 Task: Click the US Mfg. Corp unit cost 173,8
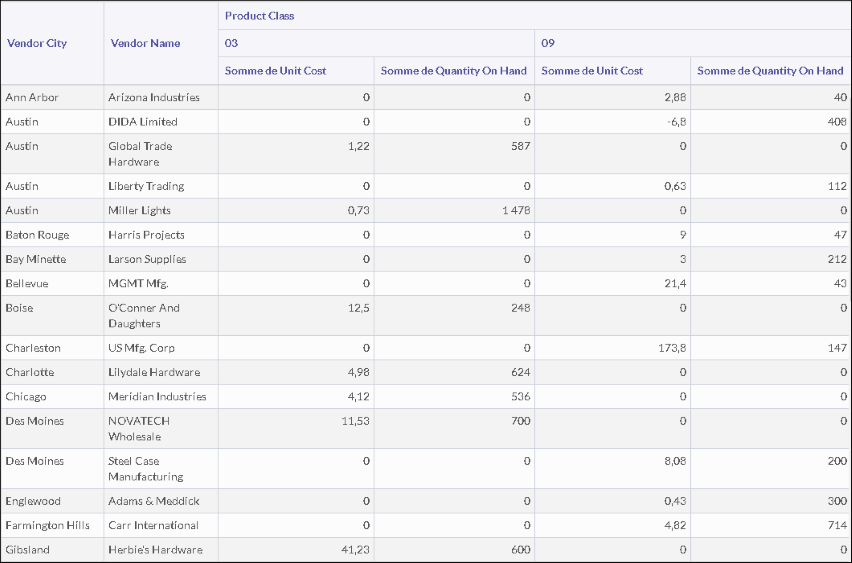pos(669,348)
